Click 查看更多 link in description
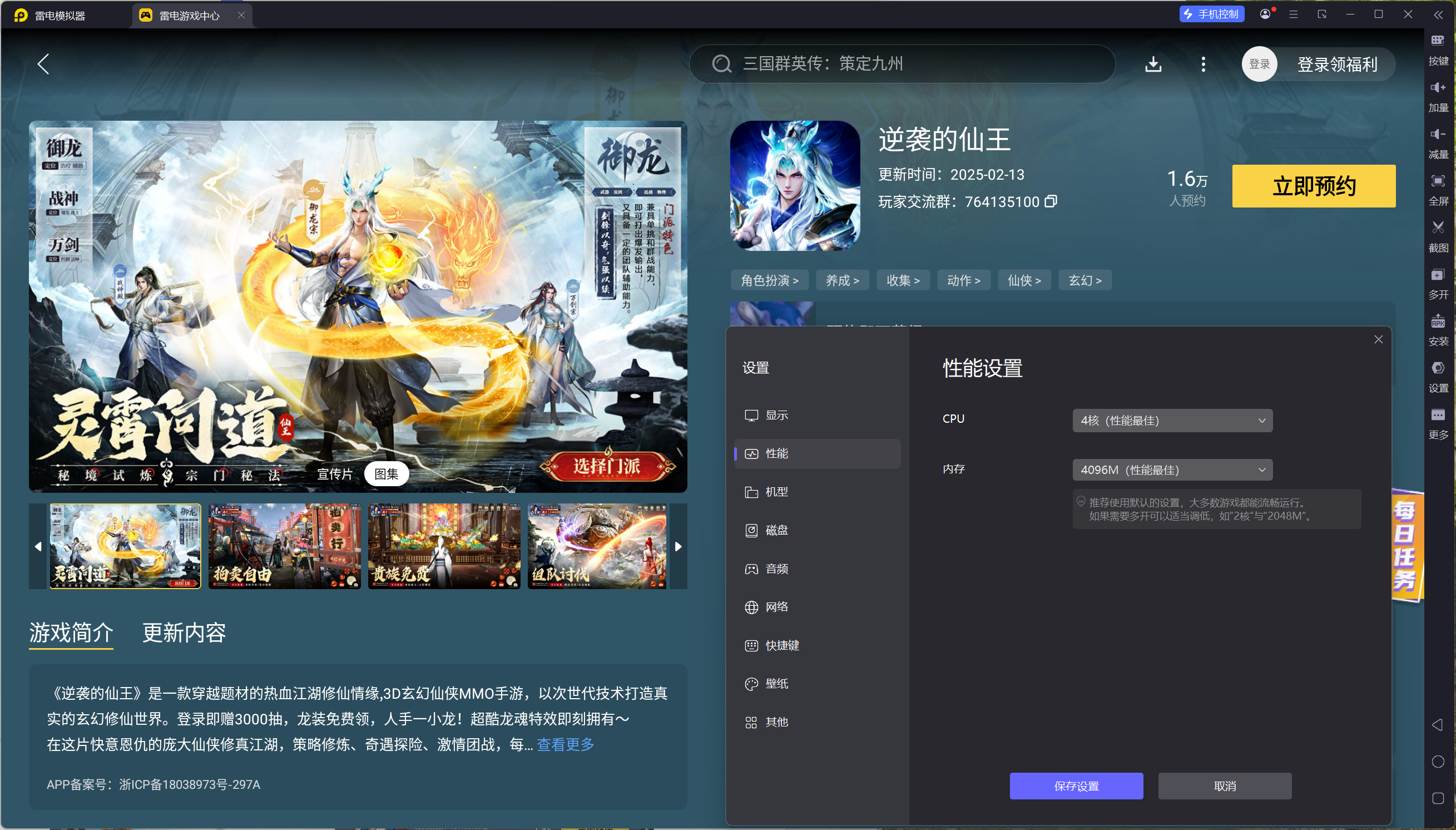The height and width of the screenshot is (830, 1456). [x=565, y=744]
